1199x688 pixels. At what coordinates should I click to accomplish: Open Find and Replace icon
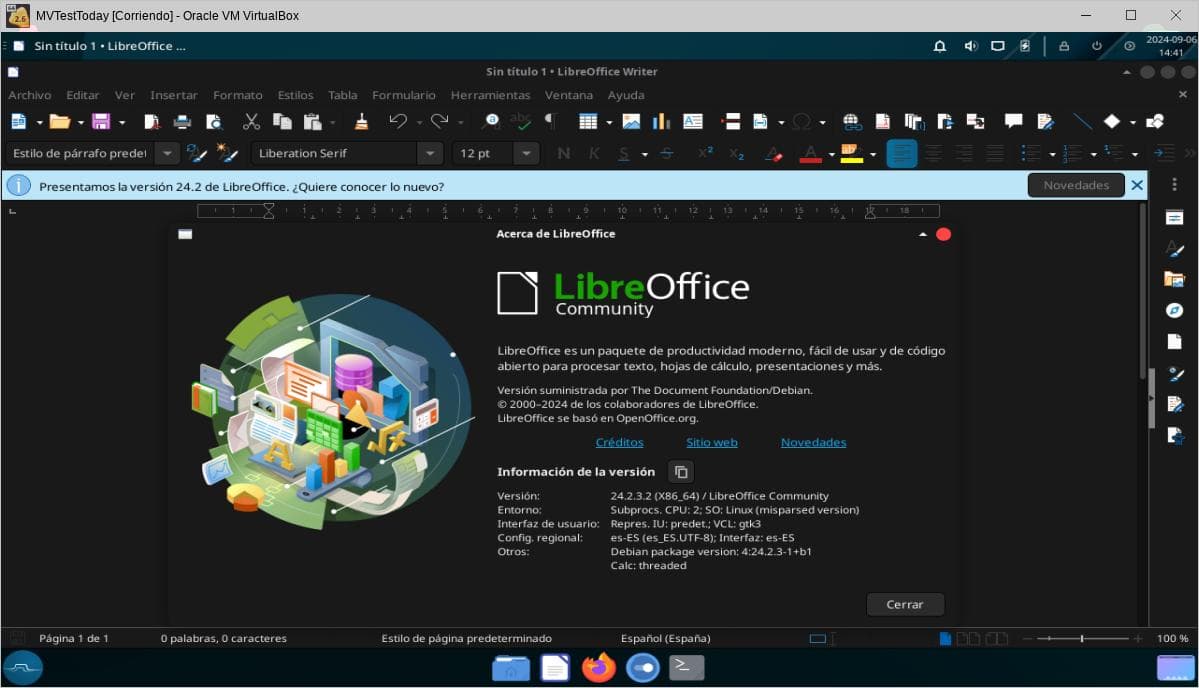[x=492, y=122]
